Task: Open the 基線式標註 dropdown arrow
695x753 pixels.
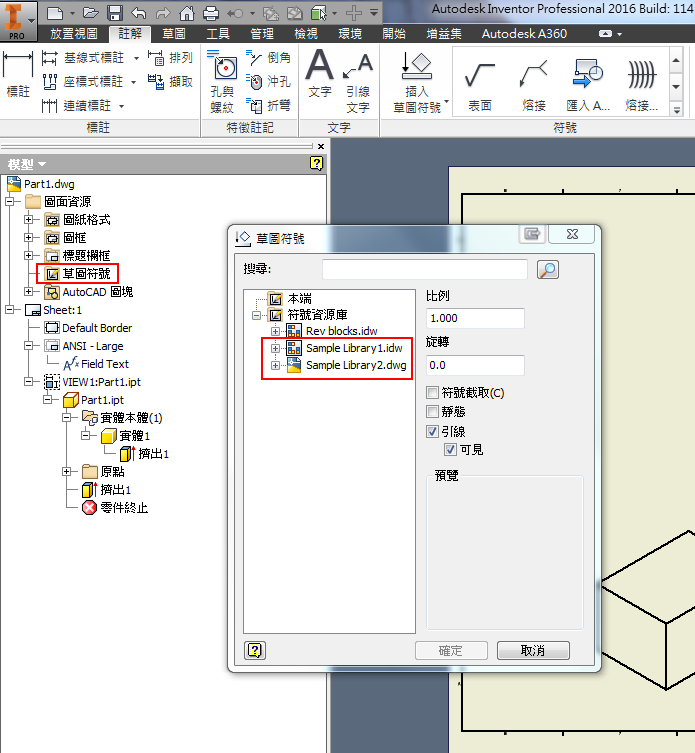Action: click(x=136, y=59)
